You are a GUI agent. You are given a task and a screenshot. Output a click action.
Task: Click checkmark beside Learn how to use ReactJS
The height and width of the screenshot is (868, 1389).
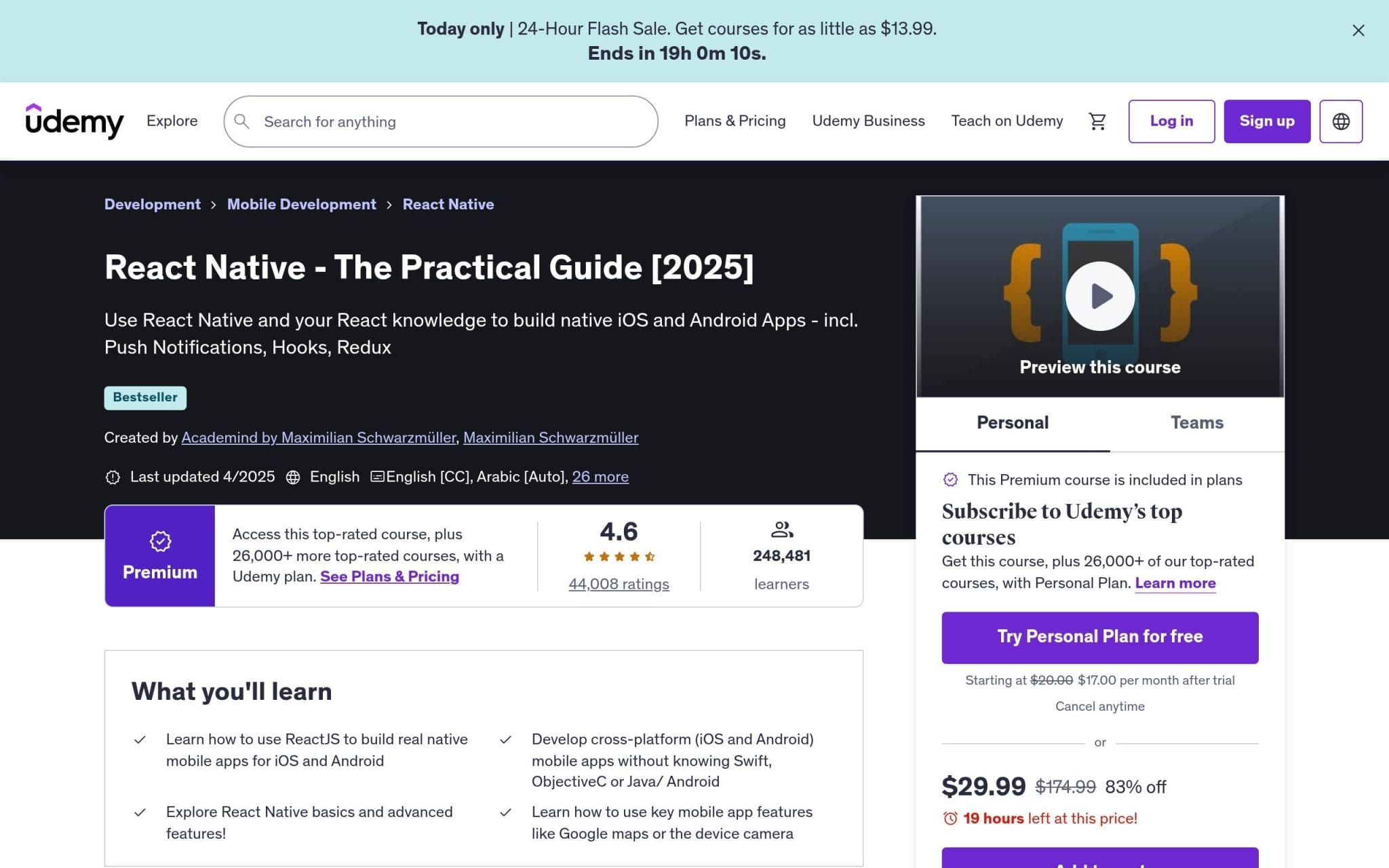[x=140, y=740]
